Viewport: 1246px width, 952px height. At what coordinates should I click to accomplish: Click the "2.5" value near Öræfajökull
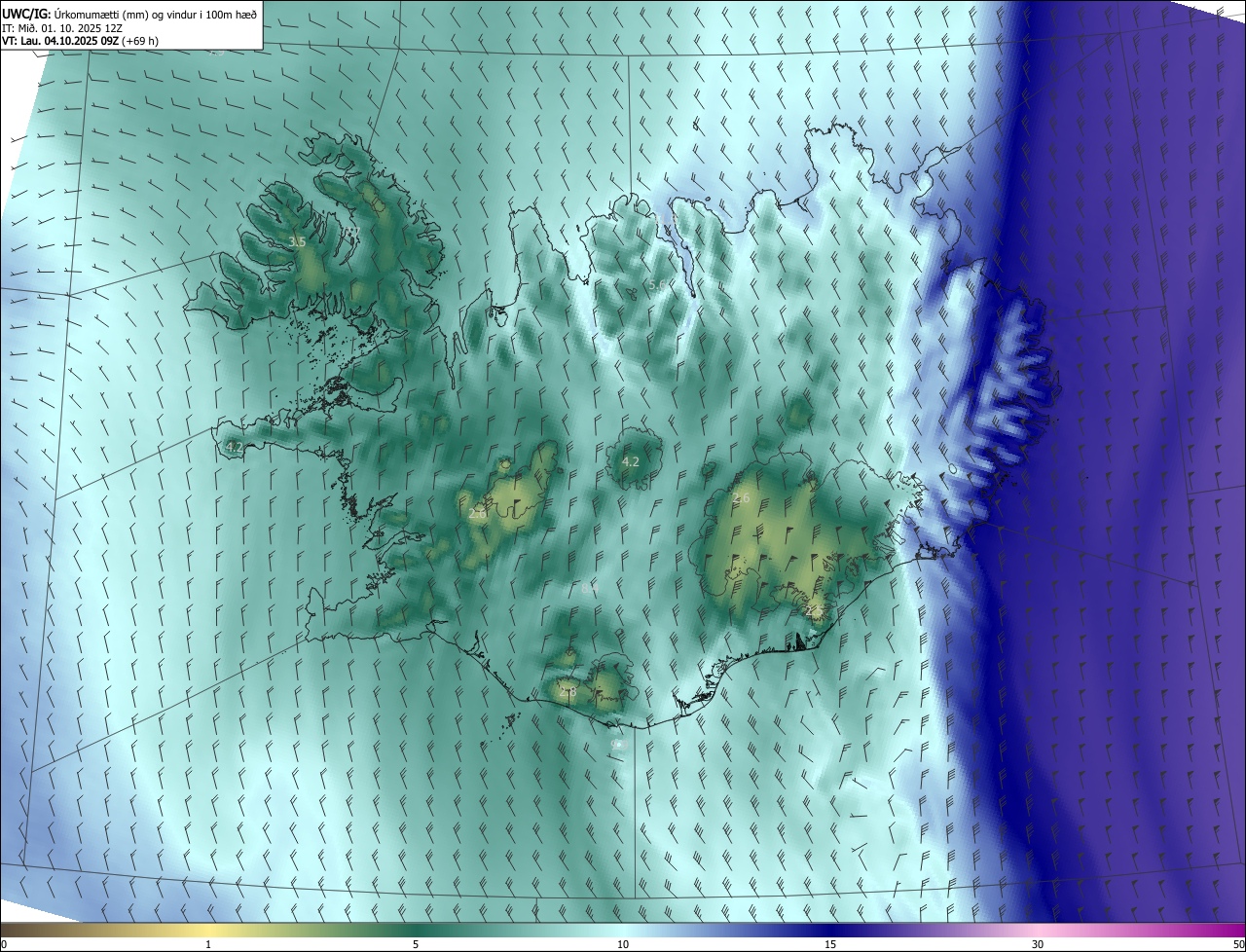(816, 610)
